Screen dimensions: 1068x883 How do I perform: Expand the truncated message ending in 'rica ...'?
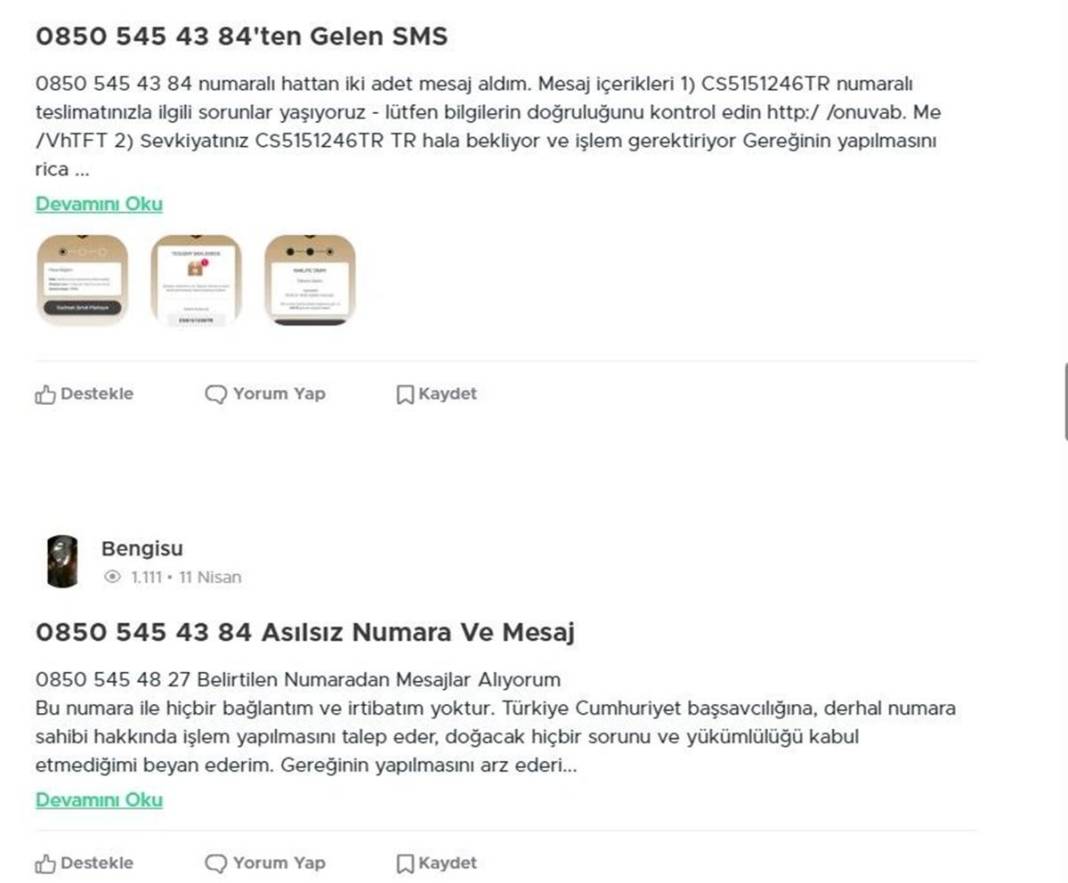coord(99,204)
